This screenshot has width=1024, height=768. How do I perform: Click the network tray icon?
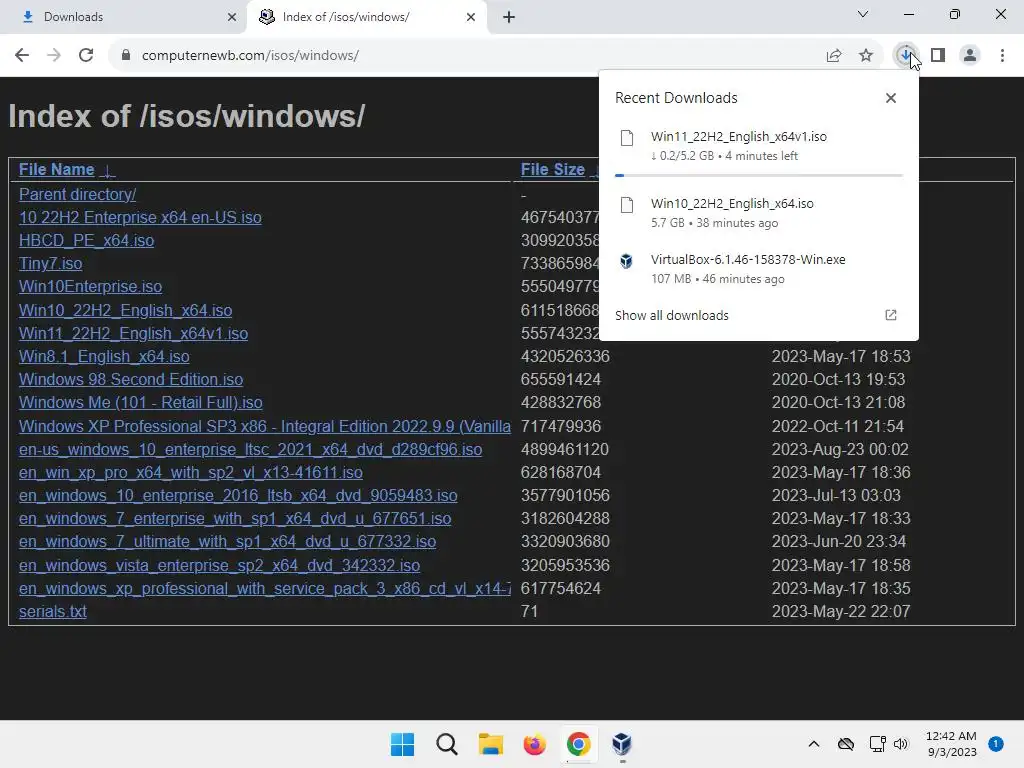tap(878, 744)
